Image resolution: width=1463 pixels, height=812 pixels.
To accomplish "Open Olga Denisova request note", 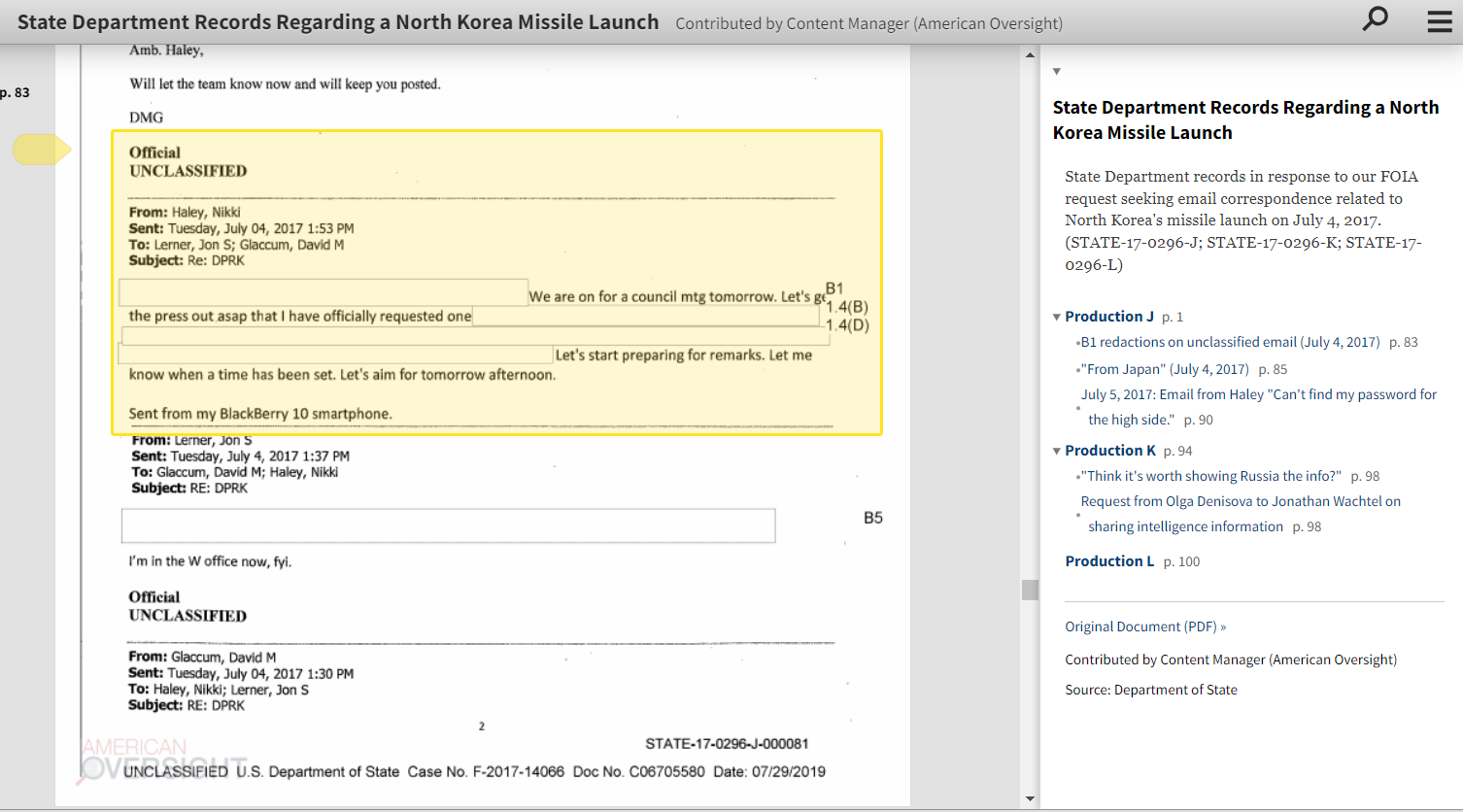I will tap(1241, 514).
